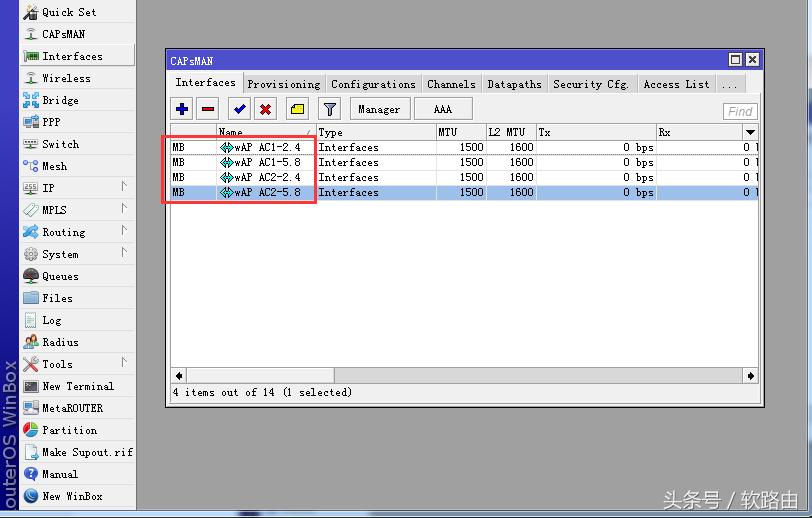Close the CAPsMAN window
Screen dimensions: 812x518
[752, 60]
